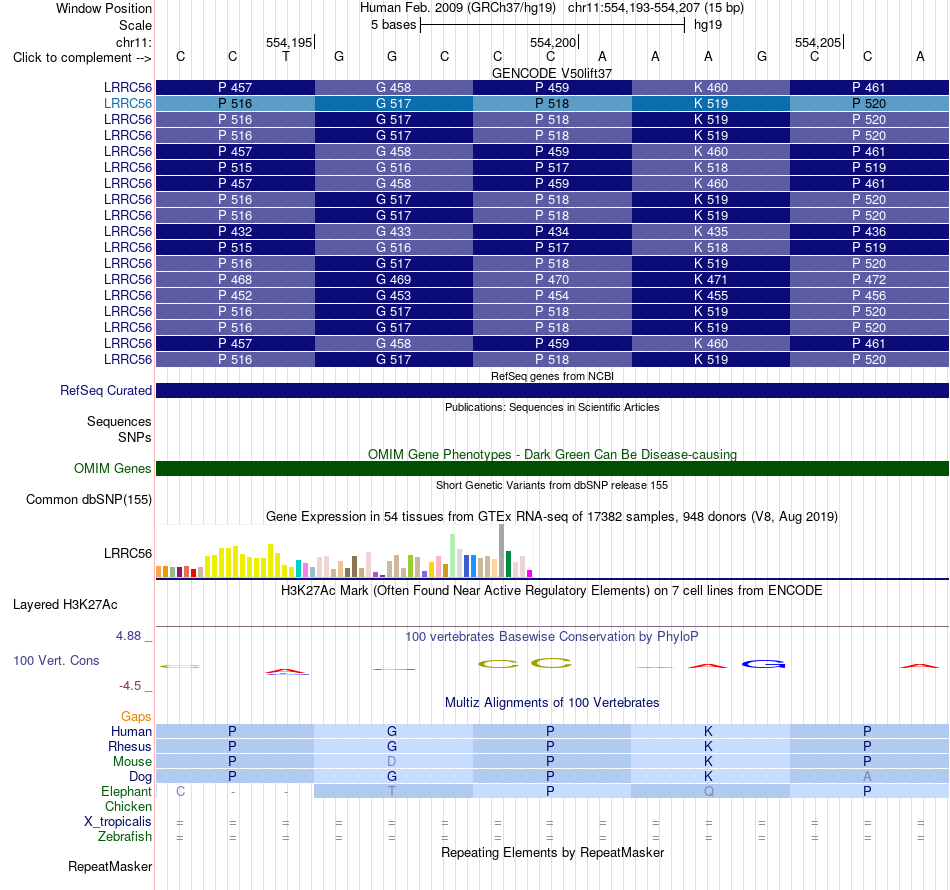Viewport: 950px width, 890px height.
Task: Click the 554,195 position marker
Action: click(x=290, y=42)
